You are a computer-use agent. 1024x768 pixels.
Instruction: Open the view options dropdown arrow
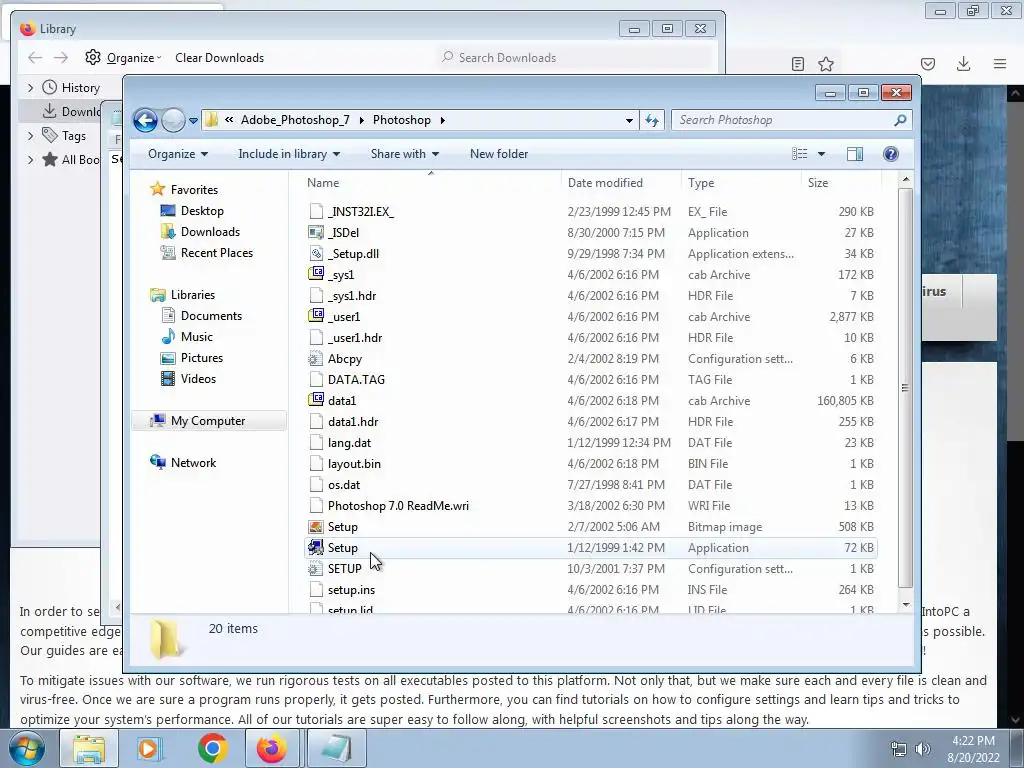(x=821, y=154)
